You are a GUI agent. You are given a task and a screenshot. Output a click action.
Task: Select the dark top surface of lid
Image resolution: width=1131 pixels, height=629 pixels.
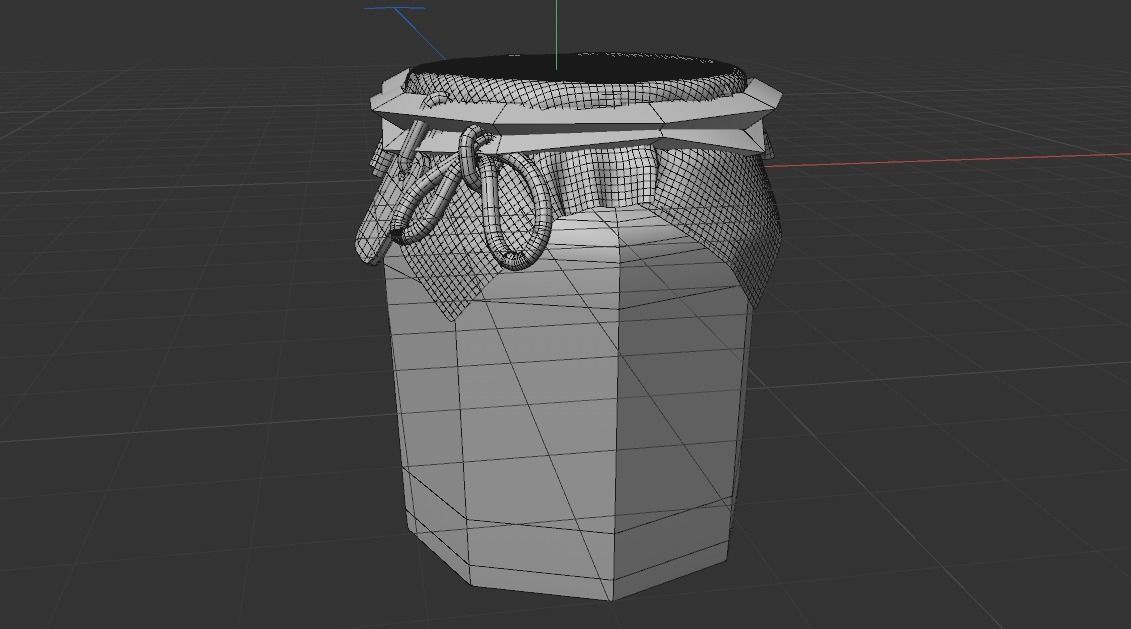pyautogui.click(x=577, y=69)
